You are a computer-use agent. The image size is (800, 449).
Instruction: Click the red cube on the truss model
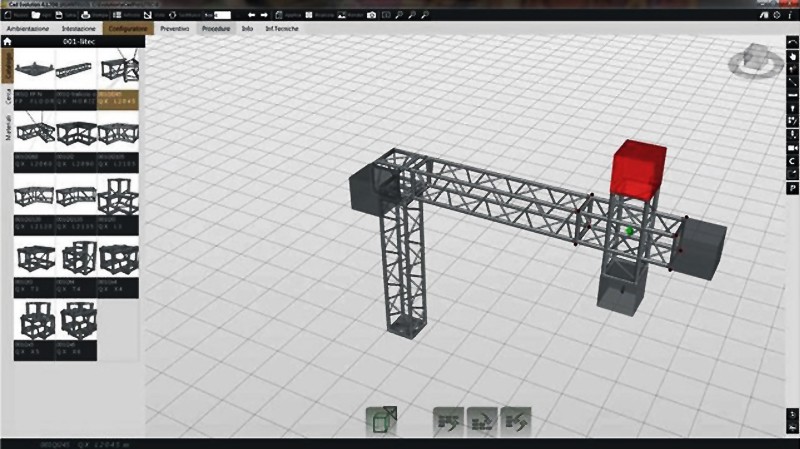pyautogui.click(x=639, y=166)
